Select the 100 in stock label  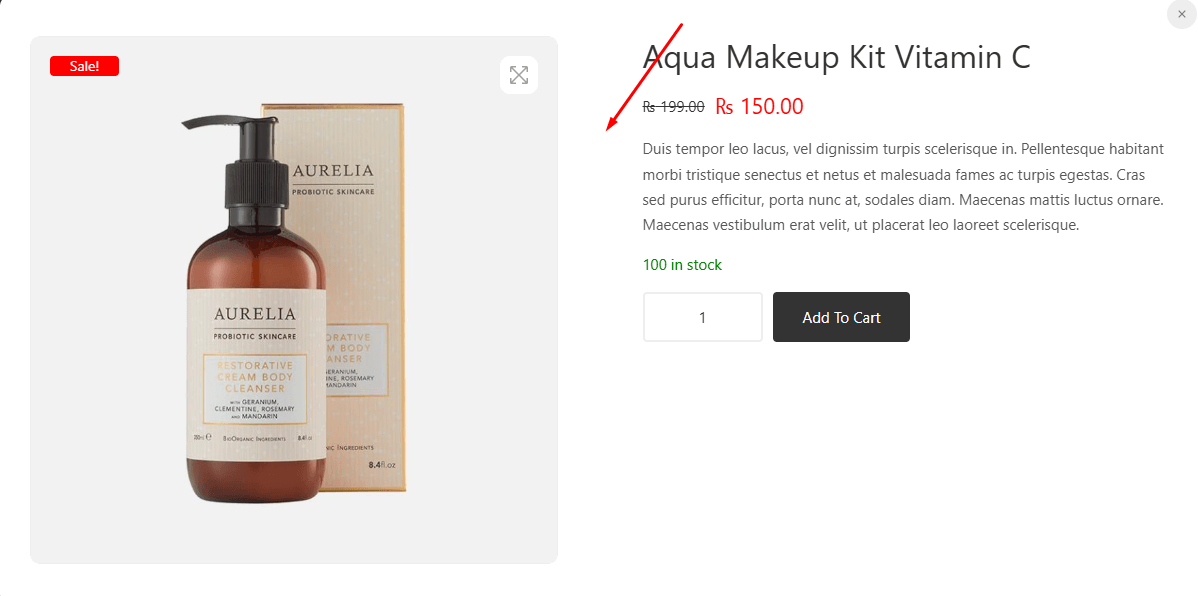[682, 265]
